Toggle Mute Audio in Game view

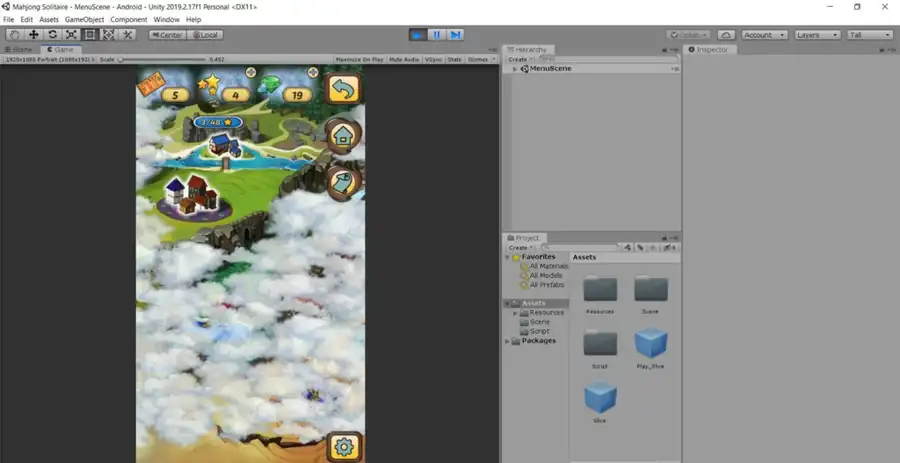[403, 59]
